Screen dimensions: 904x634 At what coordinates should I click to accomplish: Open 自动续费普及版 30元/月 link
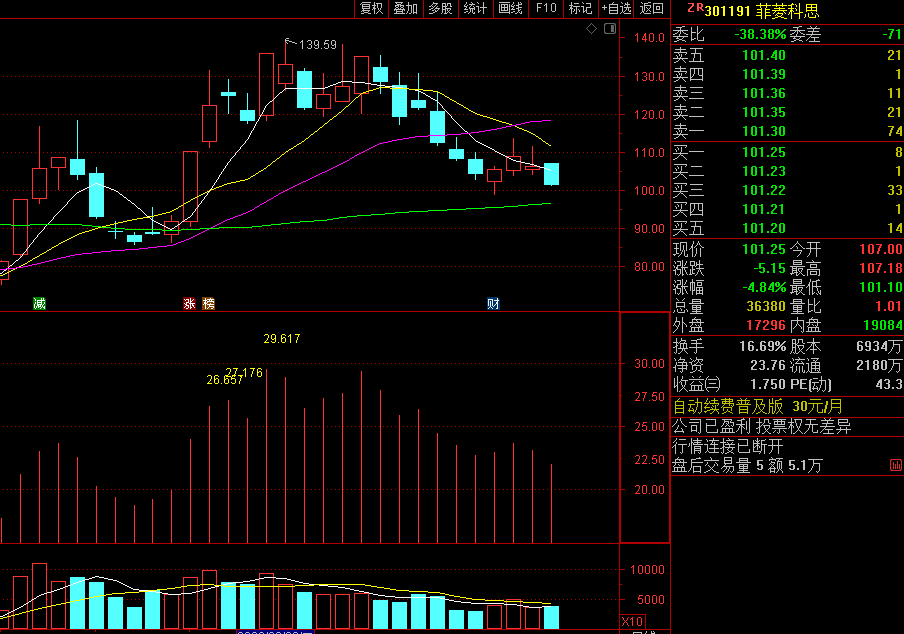758,406
